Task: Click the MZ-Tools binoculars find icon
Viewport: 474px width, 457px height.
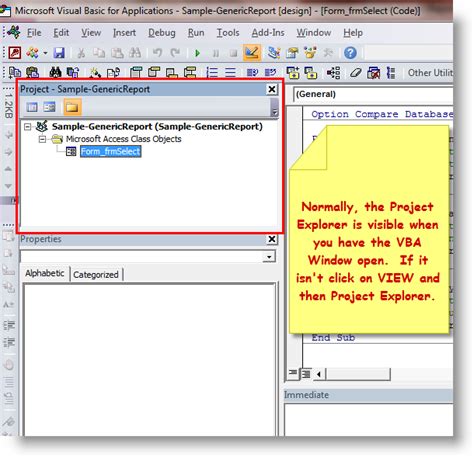Action: [x=55, y=72]
